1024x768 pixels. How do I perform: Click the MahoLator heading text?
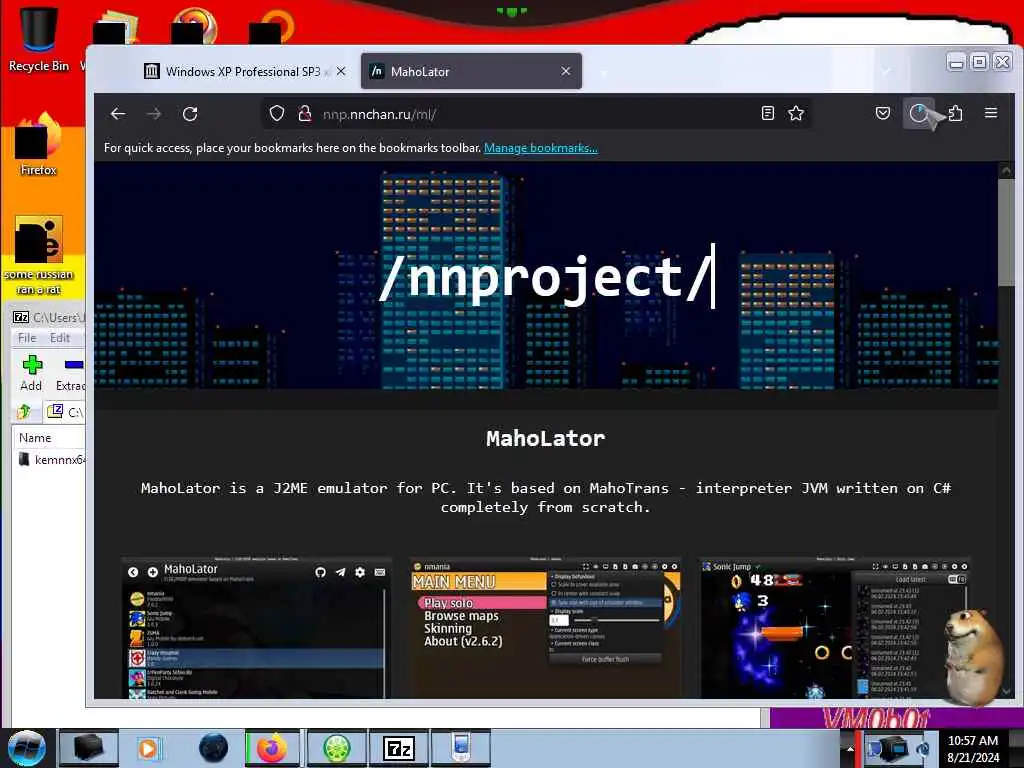click(x=545, y=438)
